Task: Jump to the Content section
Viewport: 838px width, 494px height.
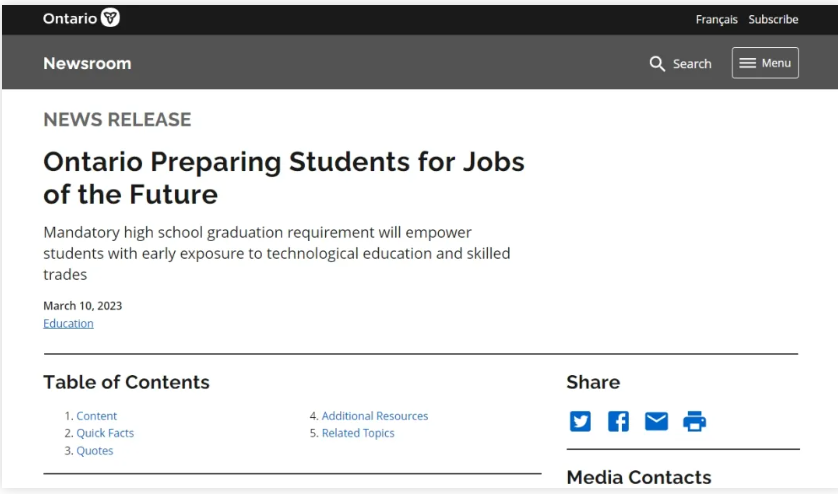Action: 96,416
